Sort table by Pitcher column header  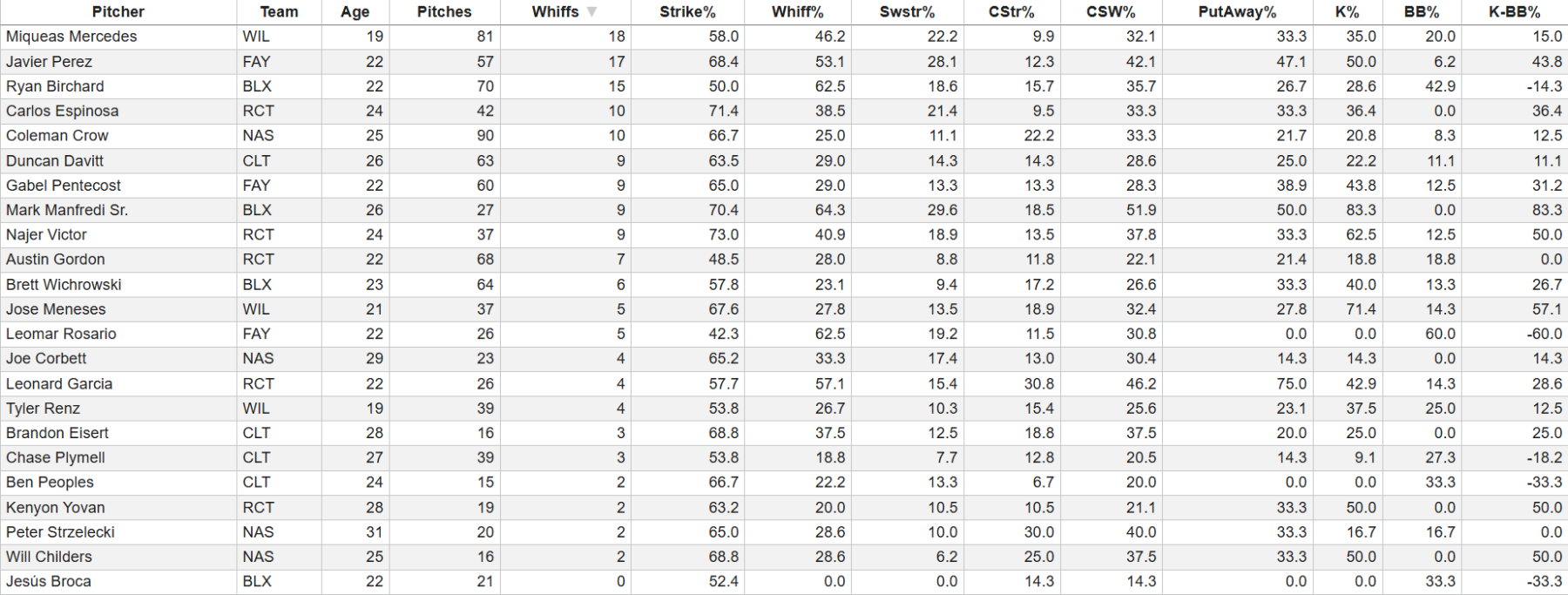[118, 12]
